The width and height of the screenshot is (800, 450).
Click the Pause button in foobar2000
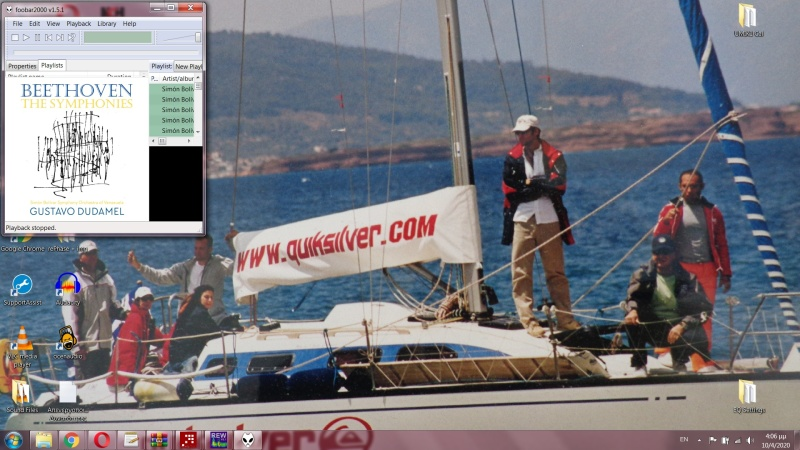pos(37,37)
